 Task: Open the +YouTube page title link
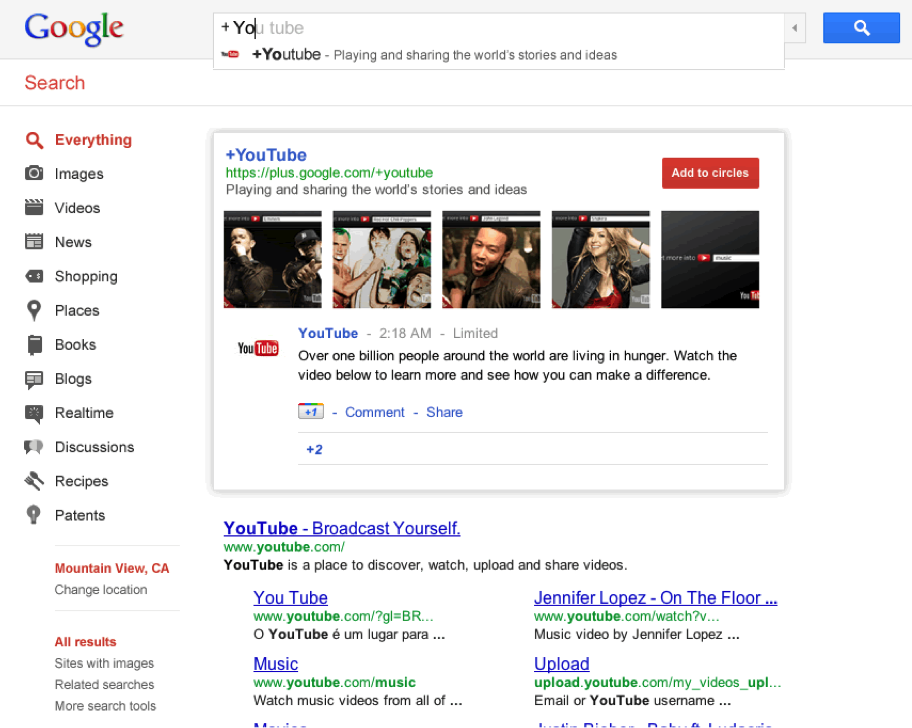266,155
